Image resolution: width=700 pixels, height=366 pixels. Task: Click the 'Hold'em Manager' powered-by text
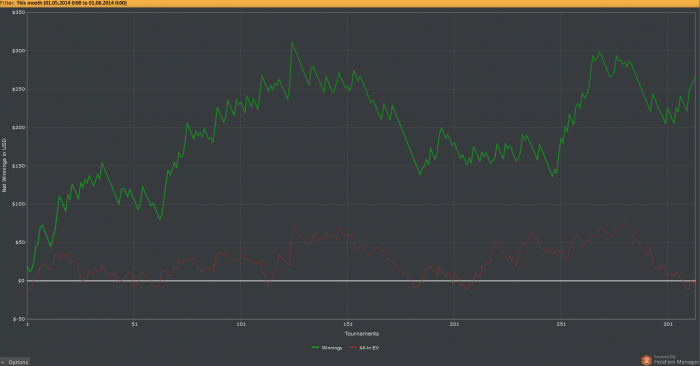click(x=676, y=362)
